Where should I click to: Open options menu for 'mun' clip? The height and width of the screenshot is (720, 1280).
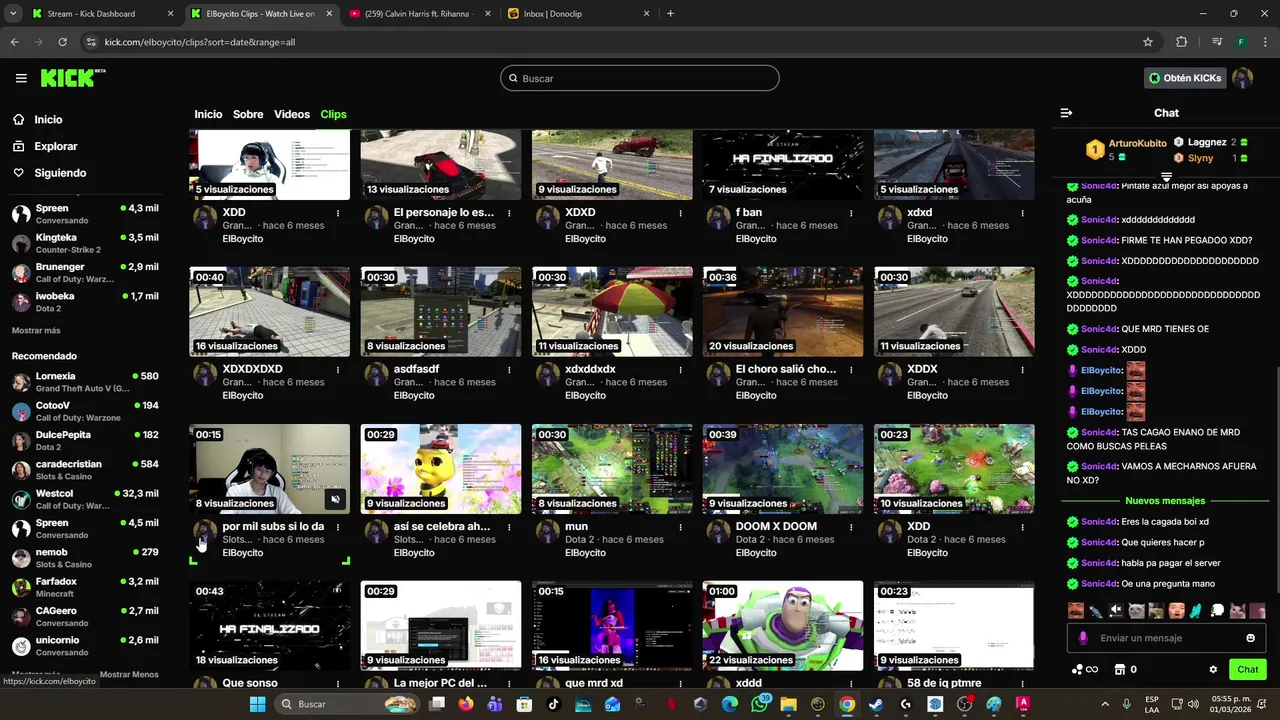coord(680,526)
